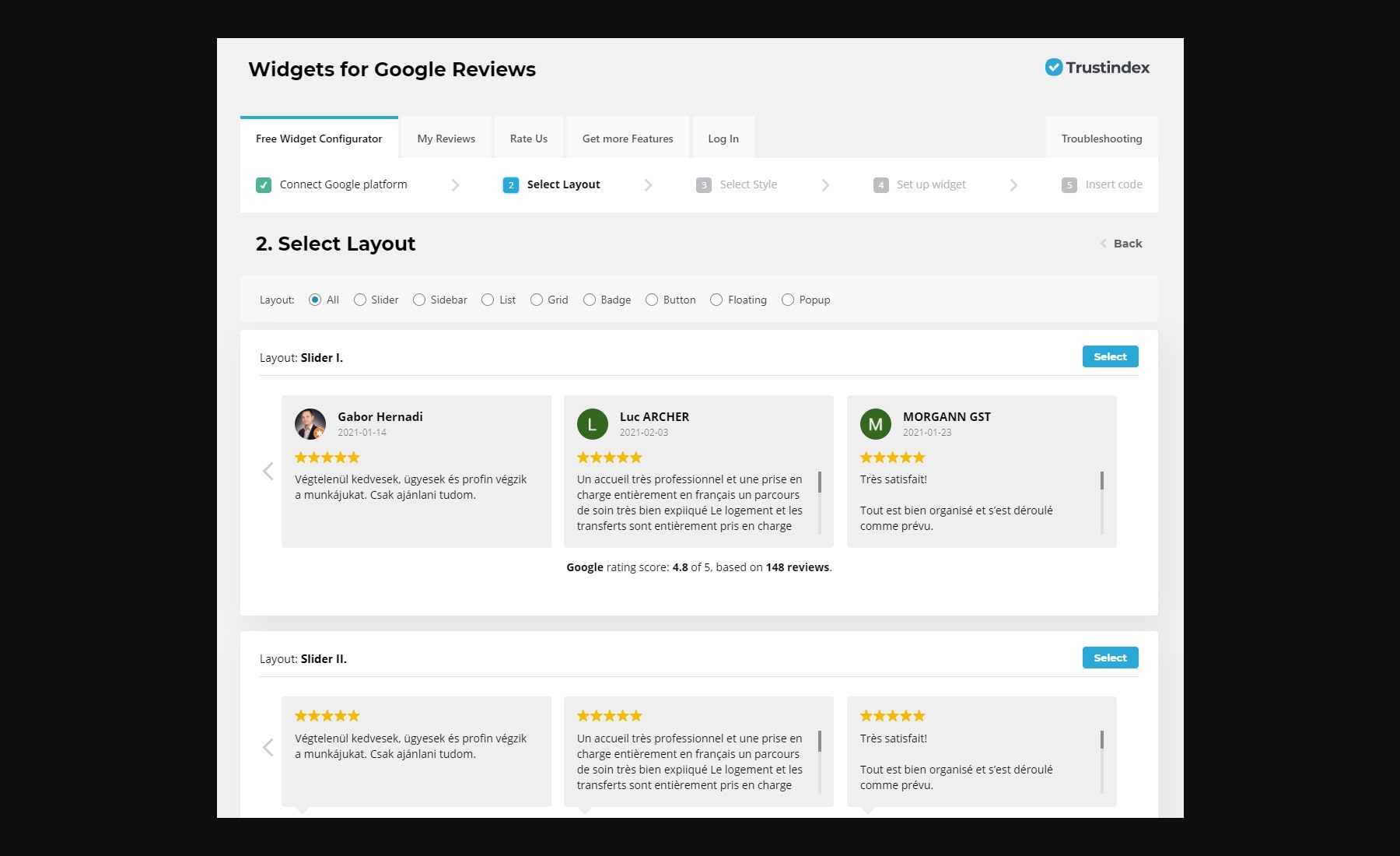Click the left arrow on Slider II preview
The height and width of the screenshot is (856, 1400).
(x=268, y=747)
